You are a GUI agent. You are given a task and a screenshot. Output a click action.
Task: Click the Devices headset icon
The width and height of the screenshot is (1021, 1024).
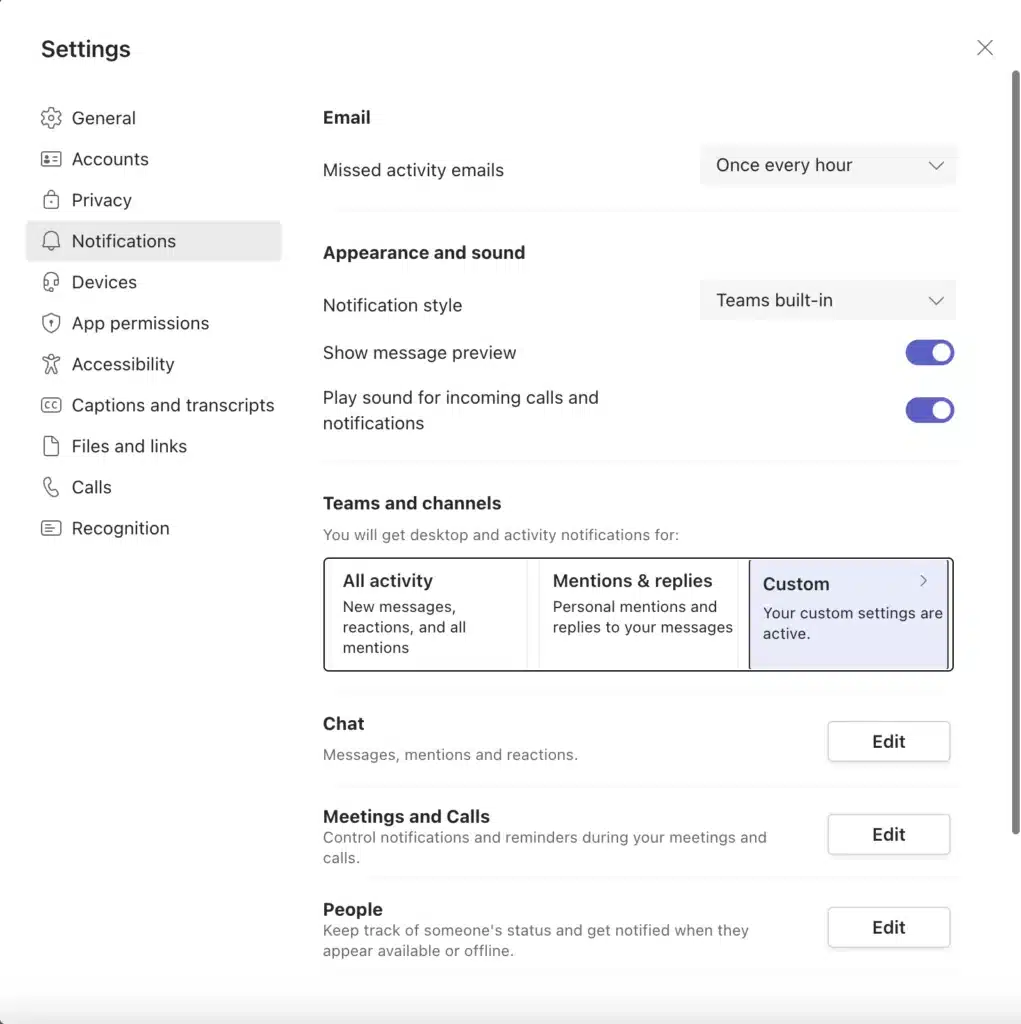click(51, 282)
